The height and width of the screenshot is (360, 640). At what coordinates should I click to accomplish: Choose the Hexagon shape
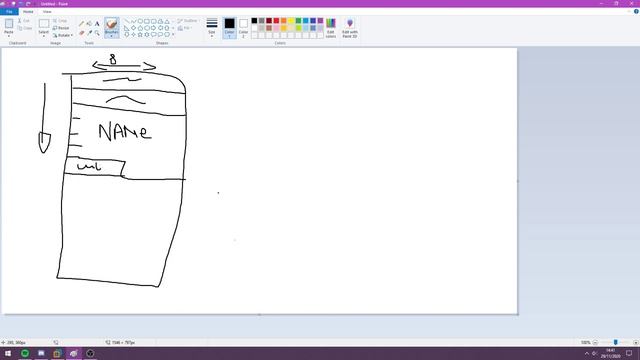coord(147,28)
